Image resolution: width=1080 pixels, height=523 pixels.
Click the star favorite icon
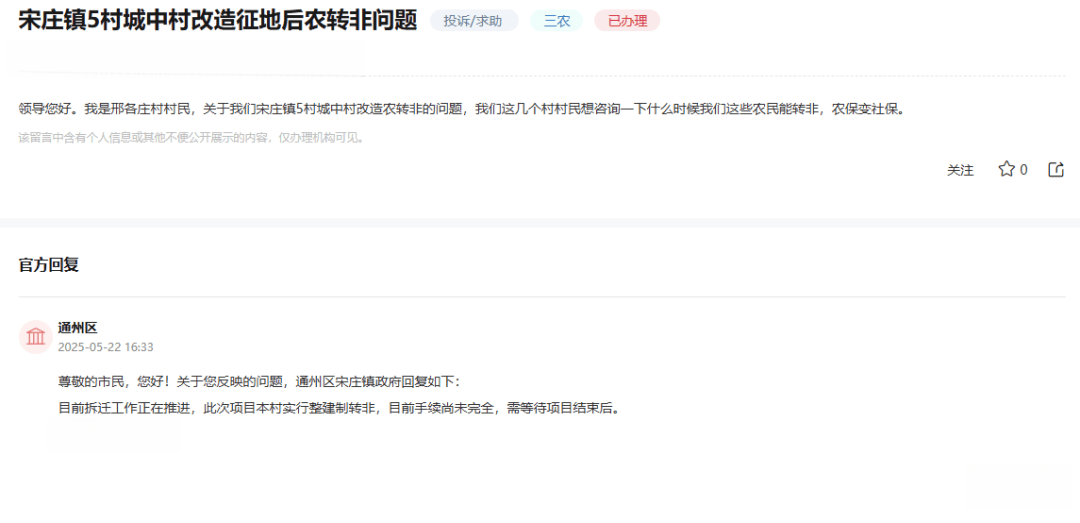coord(1006,169)
